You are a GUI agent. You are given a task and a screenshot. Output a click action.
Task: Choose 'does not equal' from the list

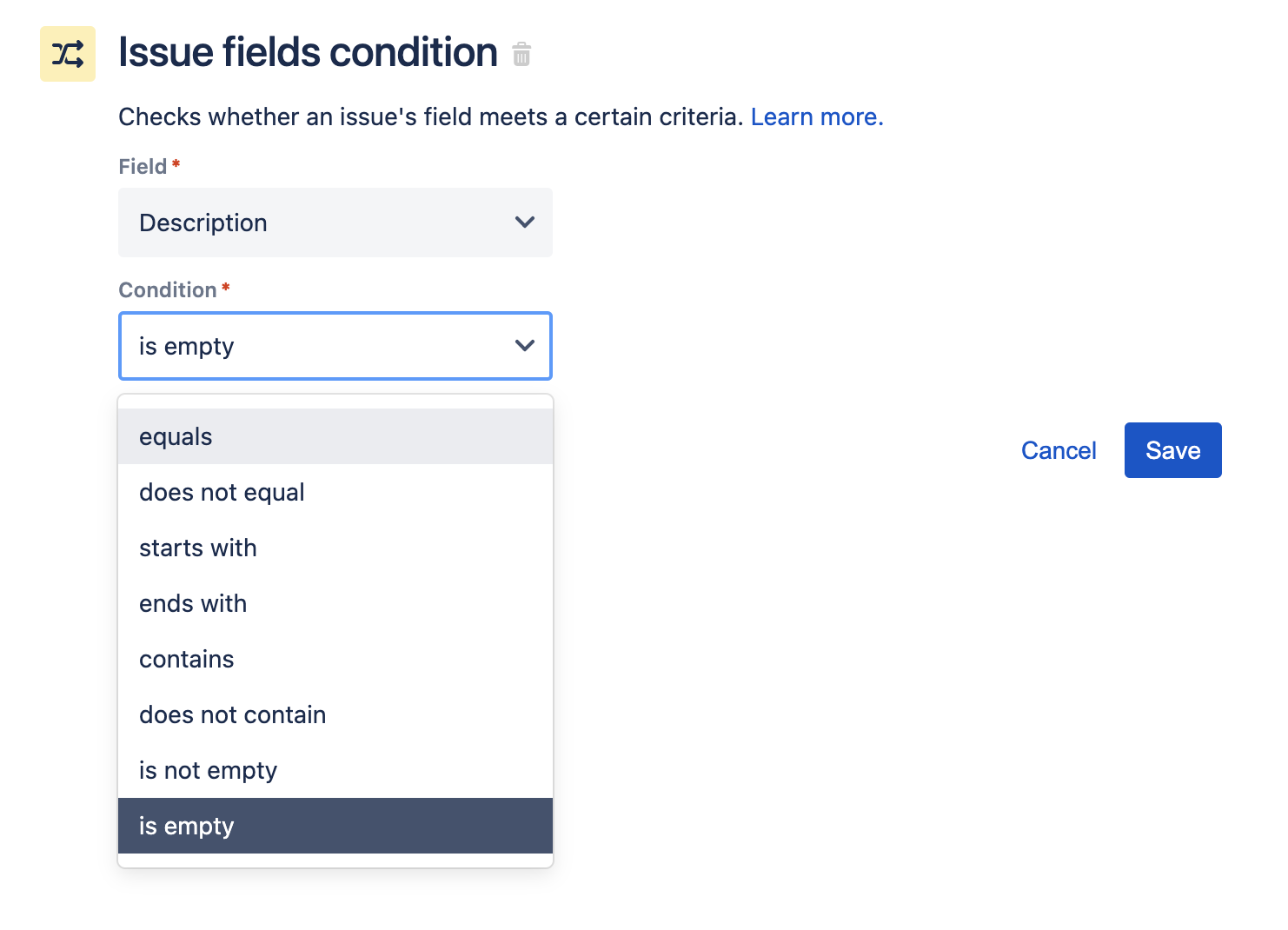click(335, 492)
